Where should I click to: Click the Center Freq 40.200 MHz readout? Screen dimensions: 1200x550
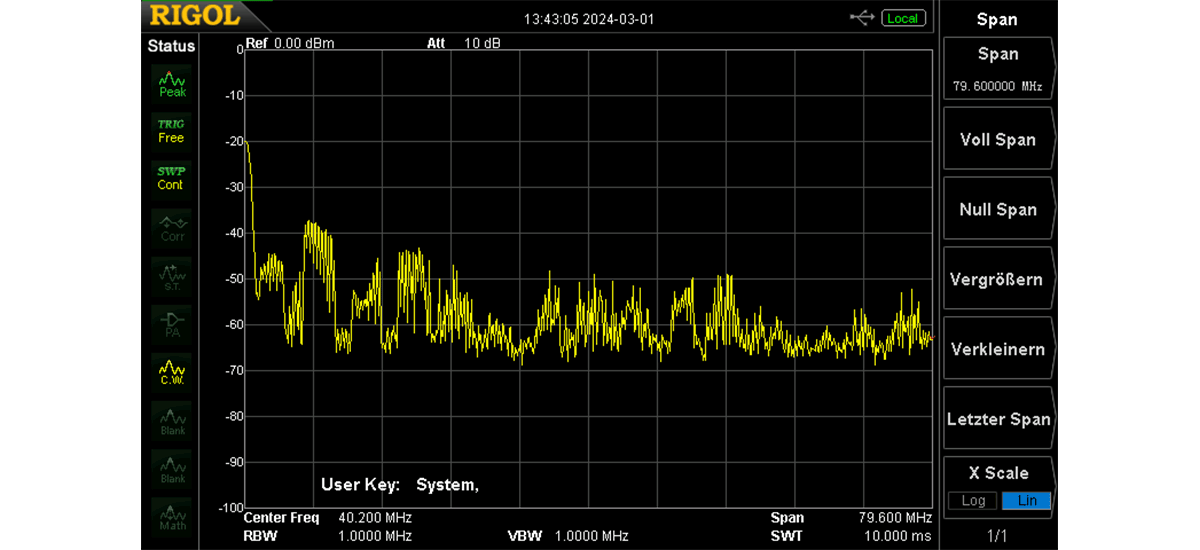tap(328, 518)
